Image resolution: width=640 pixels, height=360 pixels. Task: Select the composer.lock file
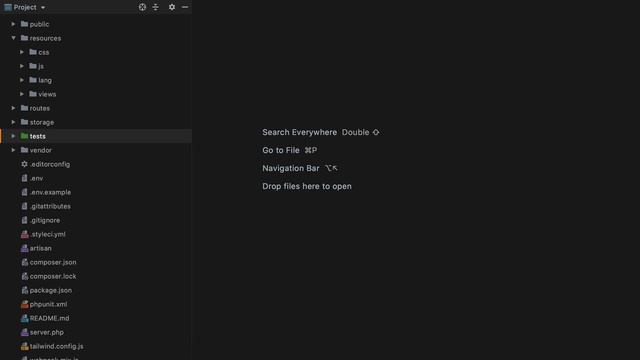53,276
